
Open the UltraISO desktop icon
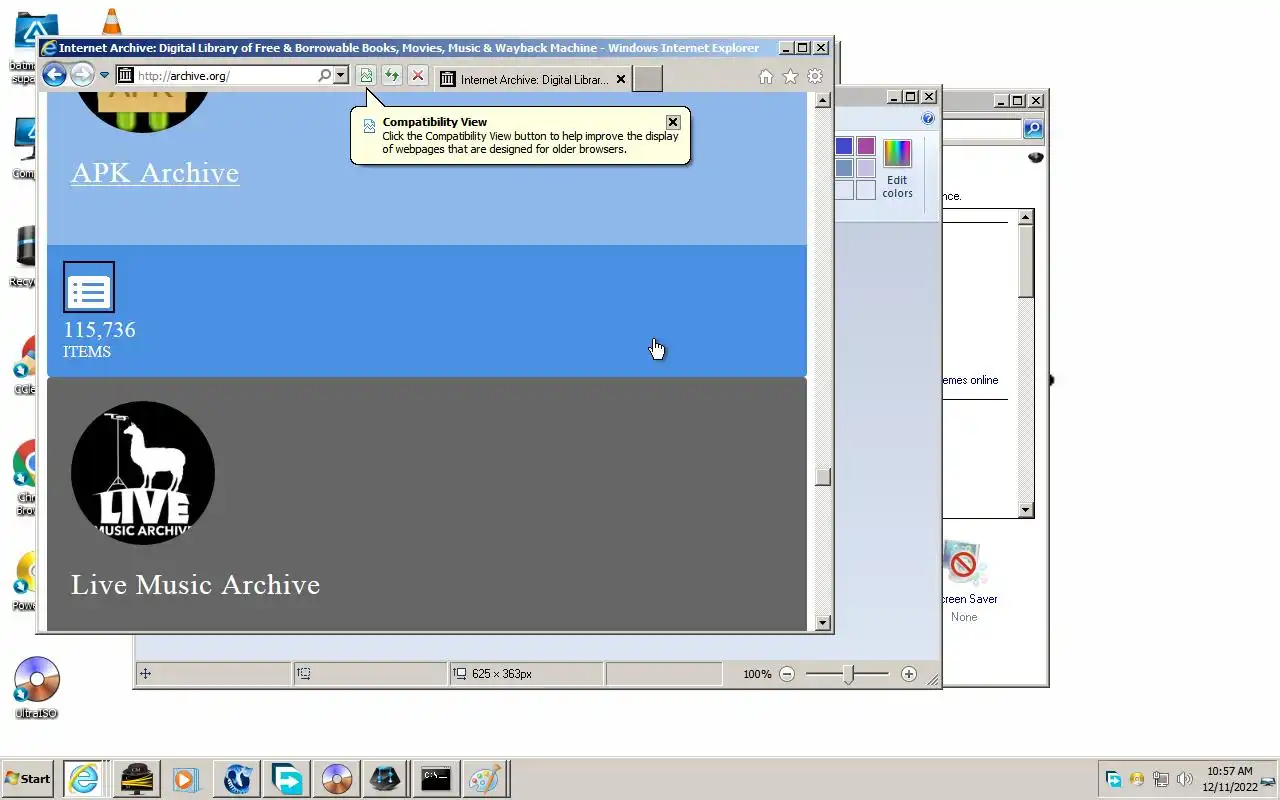36,688
